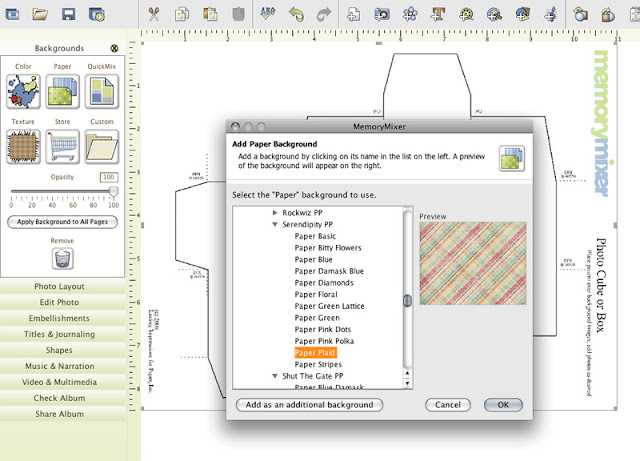
Task: Select Paper Damask Blue
Action: [329, 271]
